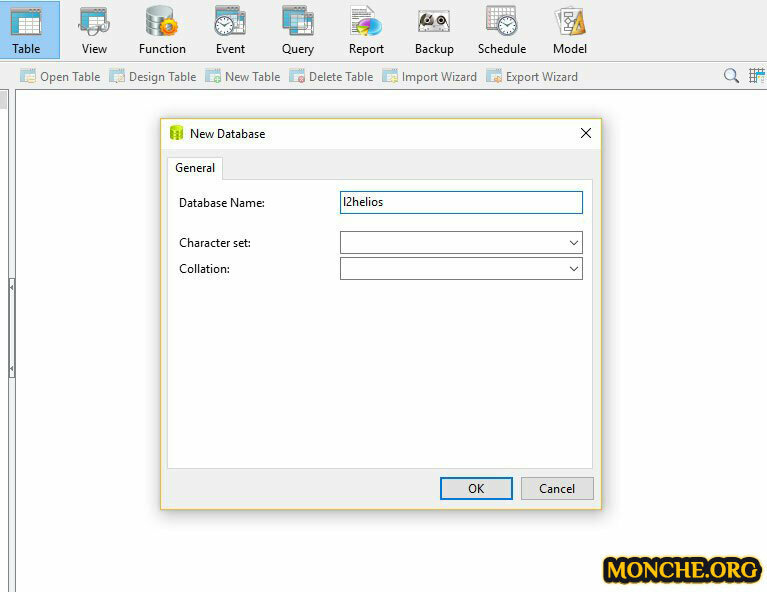Viewport: 767px width, 592px height.
Task: Click Open Table in the toolbar
Action: pos(60,77)
